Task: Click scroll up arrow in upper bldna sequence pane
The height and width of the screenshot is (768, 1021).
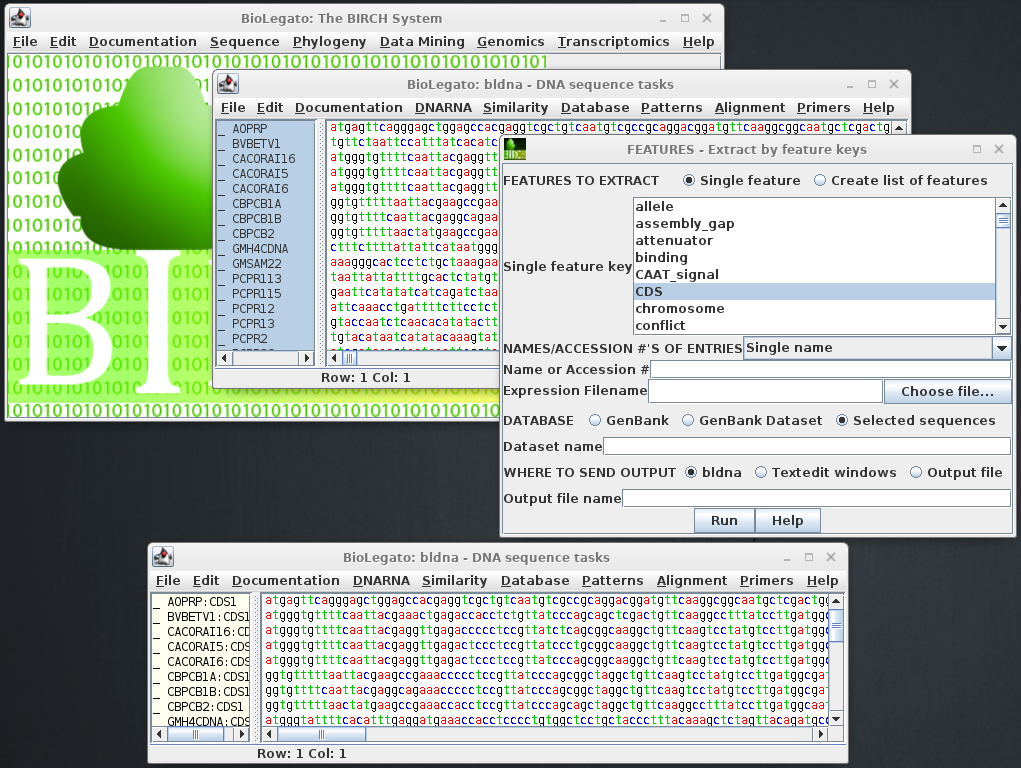Action: 899,128
